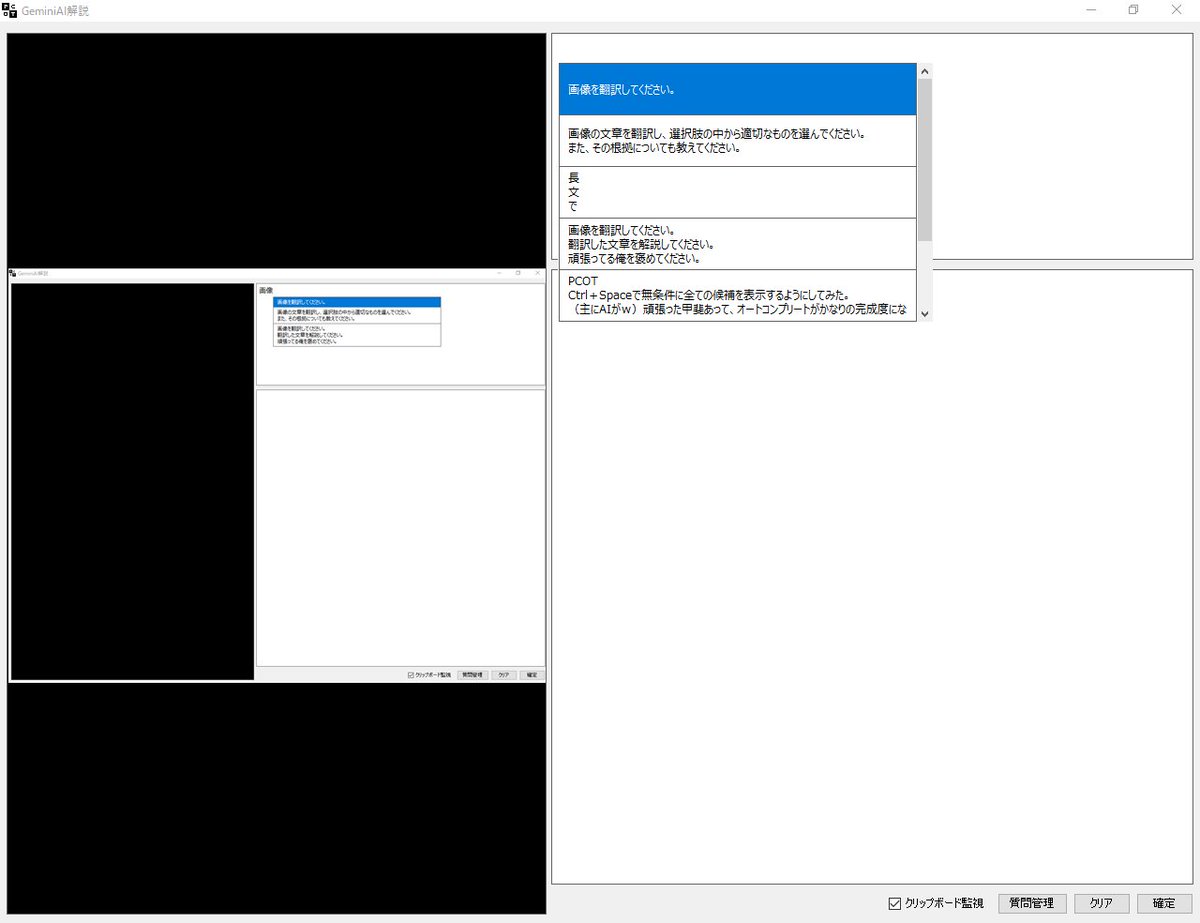Click the GeminiAI解説 app icon in title bar

[11, 10]
